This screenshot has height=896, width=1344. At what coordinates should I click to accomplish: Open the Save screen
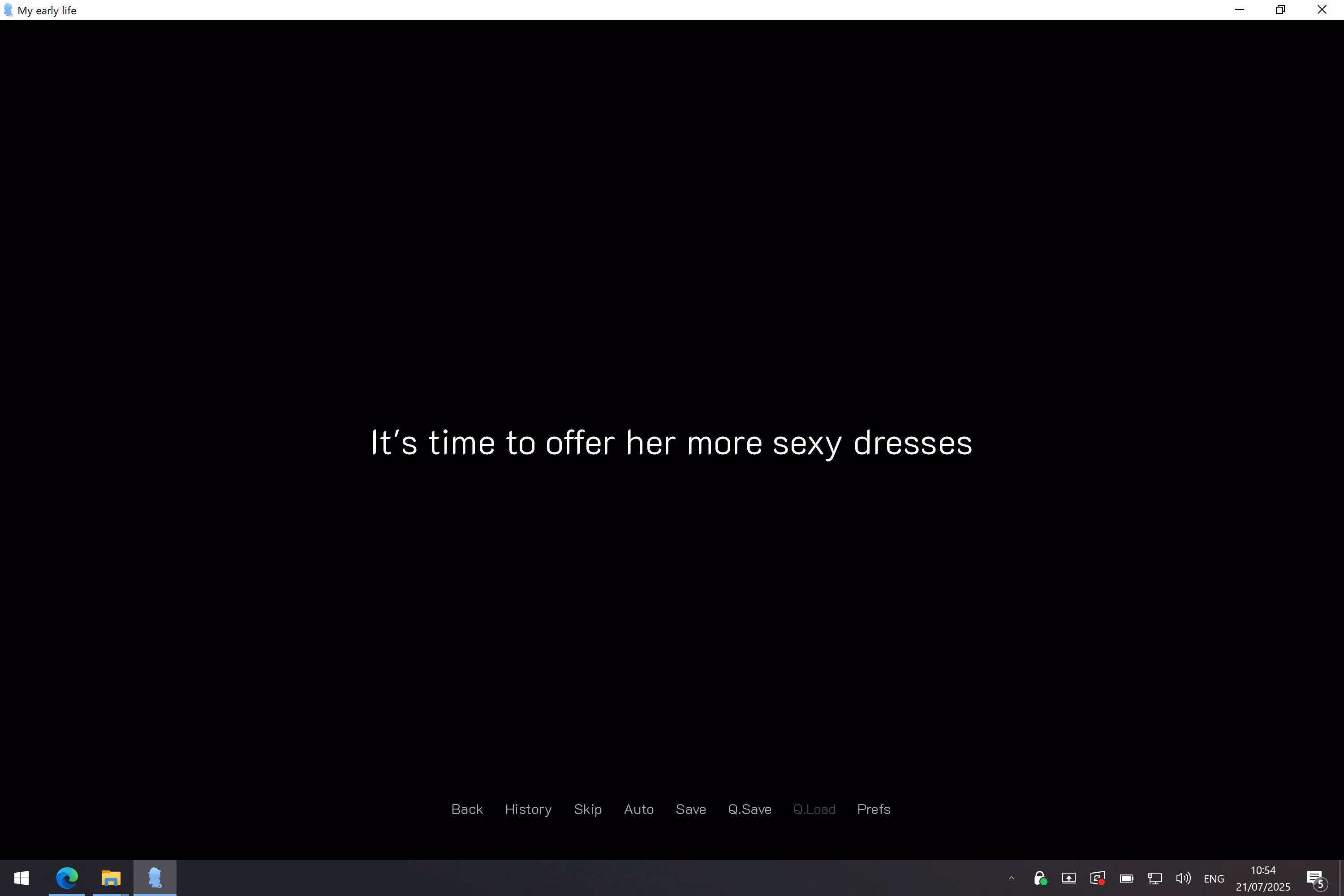coord(690,809)
